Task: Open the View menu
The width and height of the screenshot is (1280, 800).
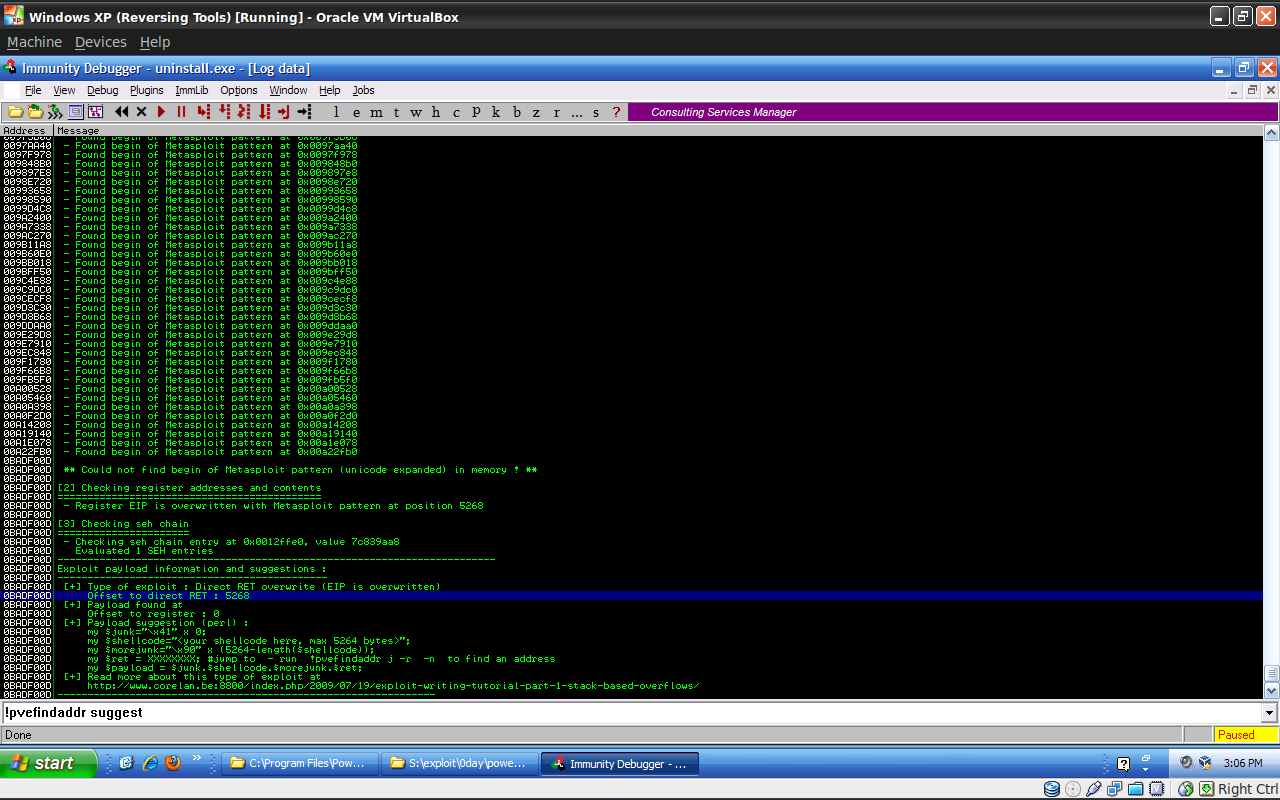Action: pos(64,90)
